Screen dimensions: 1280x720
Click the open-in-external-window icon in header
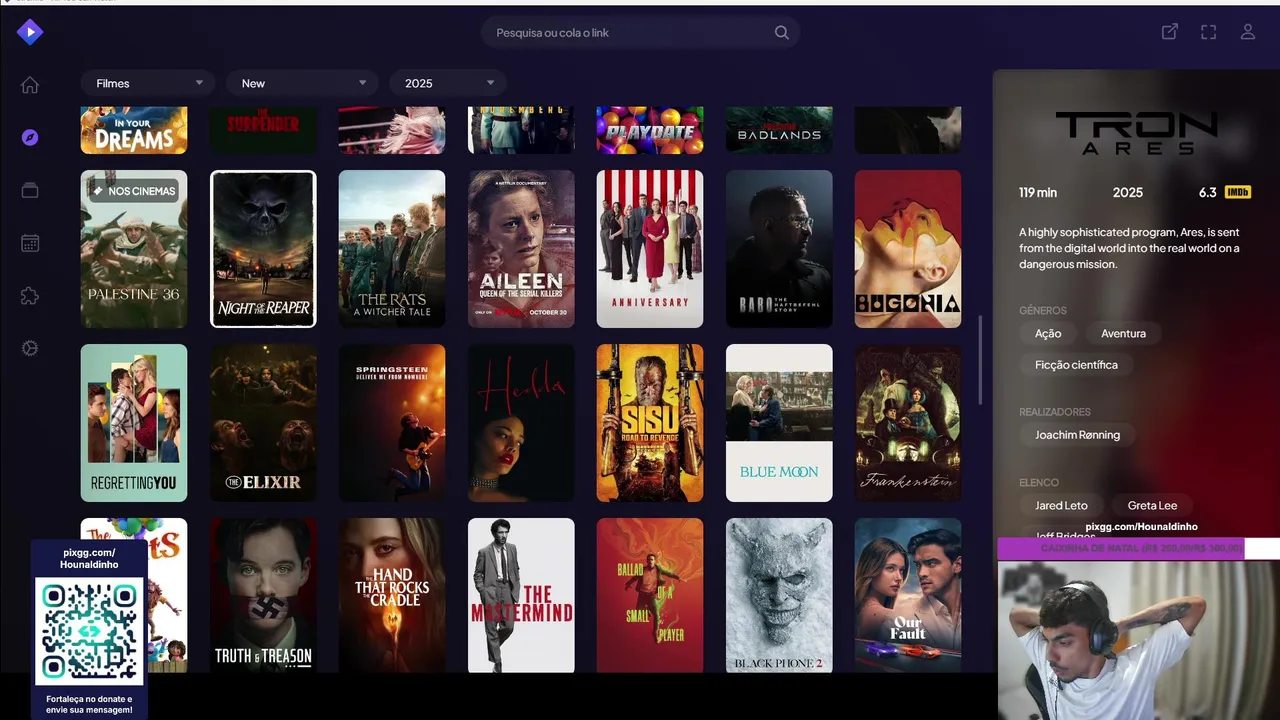pos(1169,32)
